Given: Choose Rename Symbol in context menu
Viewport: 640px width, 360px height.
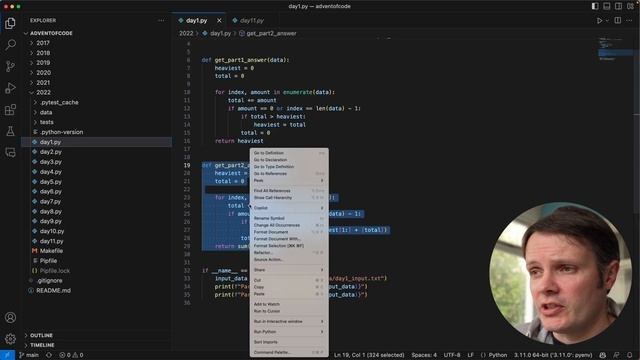Looking at the screenshot, I should [x=289, y=218].
